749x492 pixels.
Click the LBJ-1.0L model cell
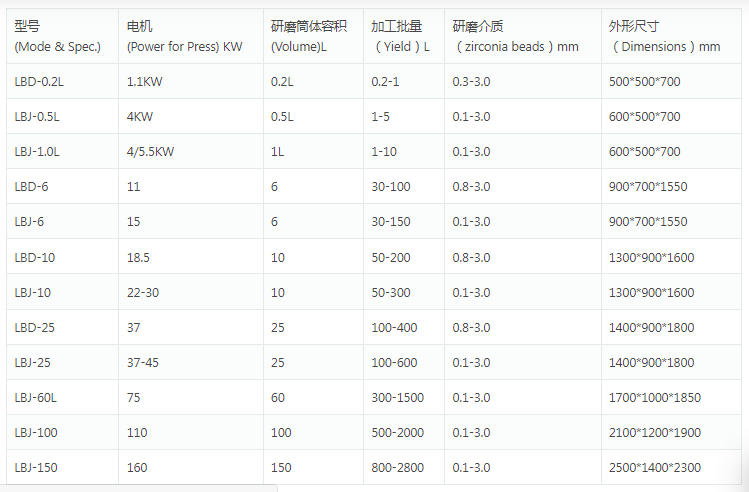38,151
